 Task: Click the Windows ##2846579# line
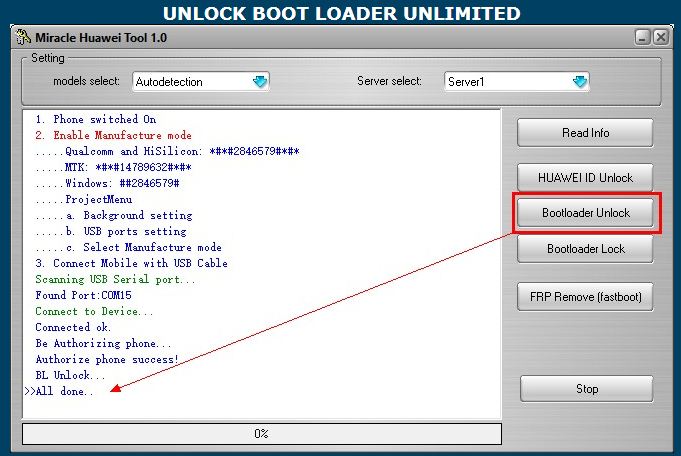[107, 183]
